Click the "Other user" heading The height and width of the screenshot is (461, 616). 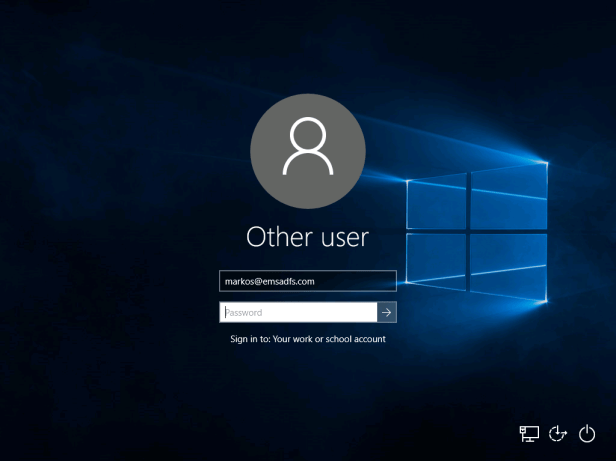click(x=307, y=237)
